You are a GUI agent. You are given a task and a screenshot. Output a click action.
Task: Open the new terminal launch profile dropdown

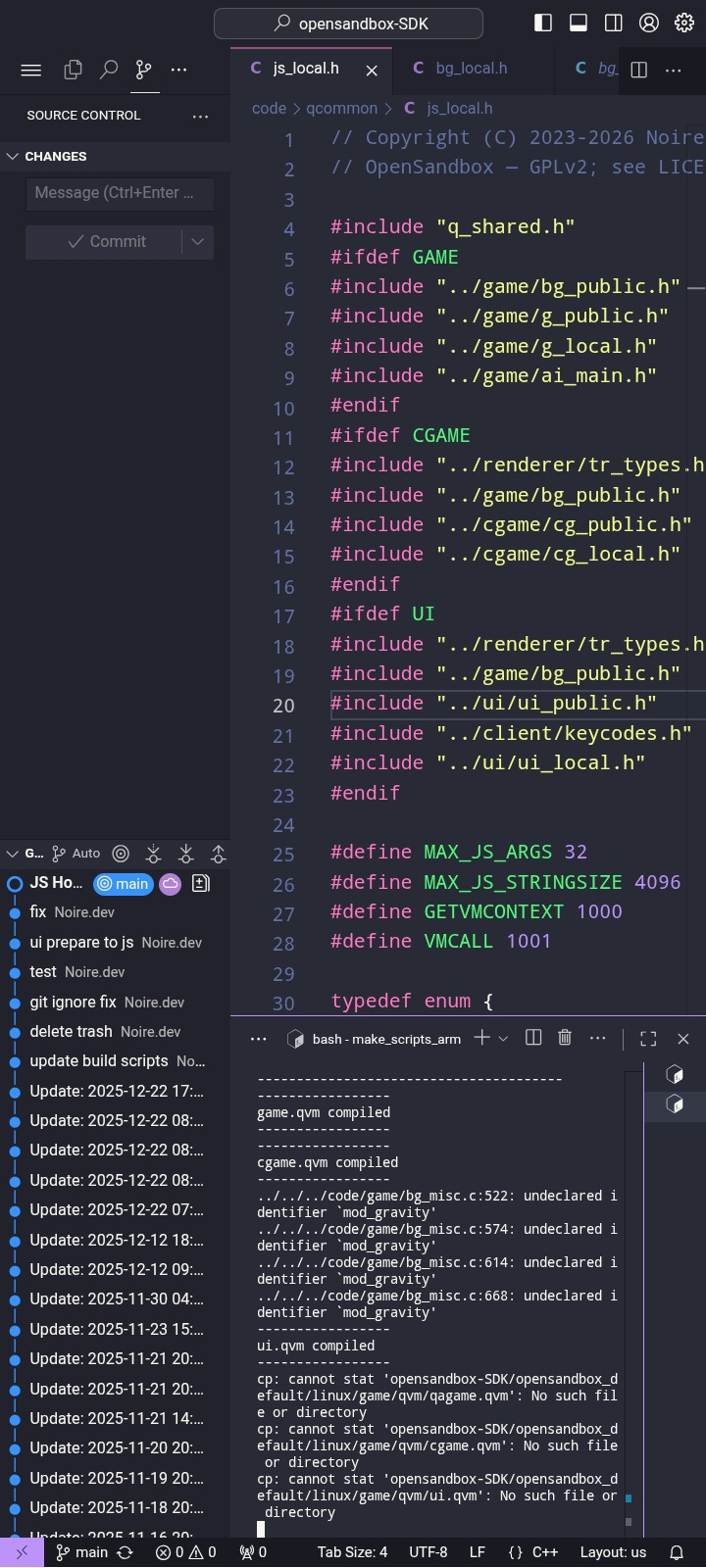pyautogui.click(x=504, y=1039)
